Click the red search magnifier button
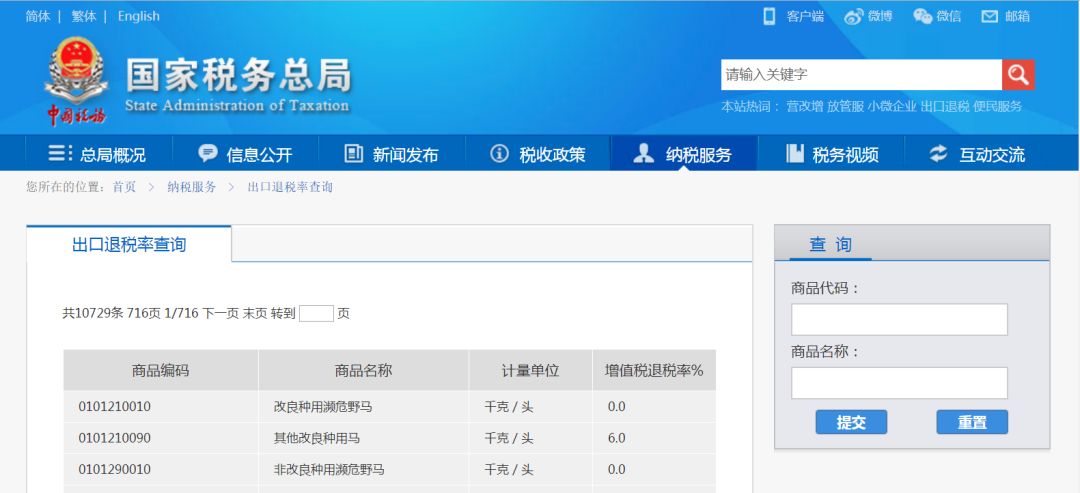The width and height of the screenshot is (1080, 493). pyautogui.click(x=1018, y=74)
